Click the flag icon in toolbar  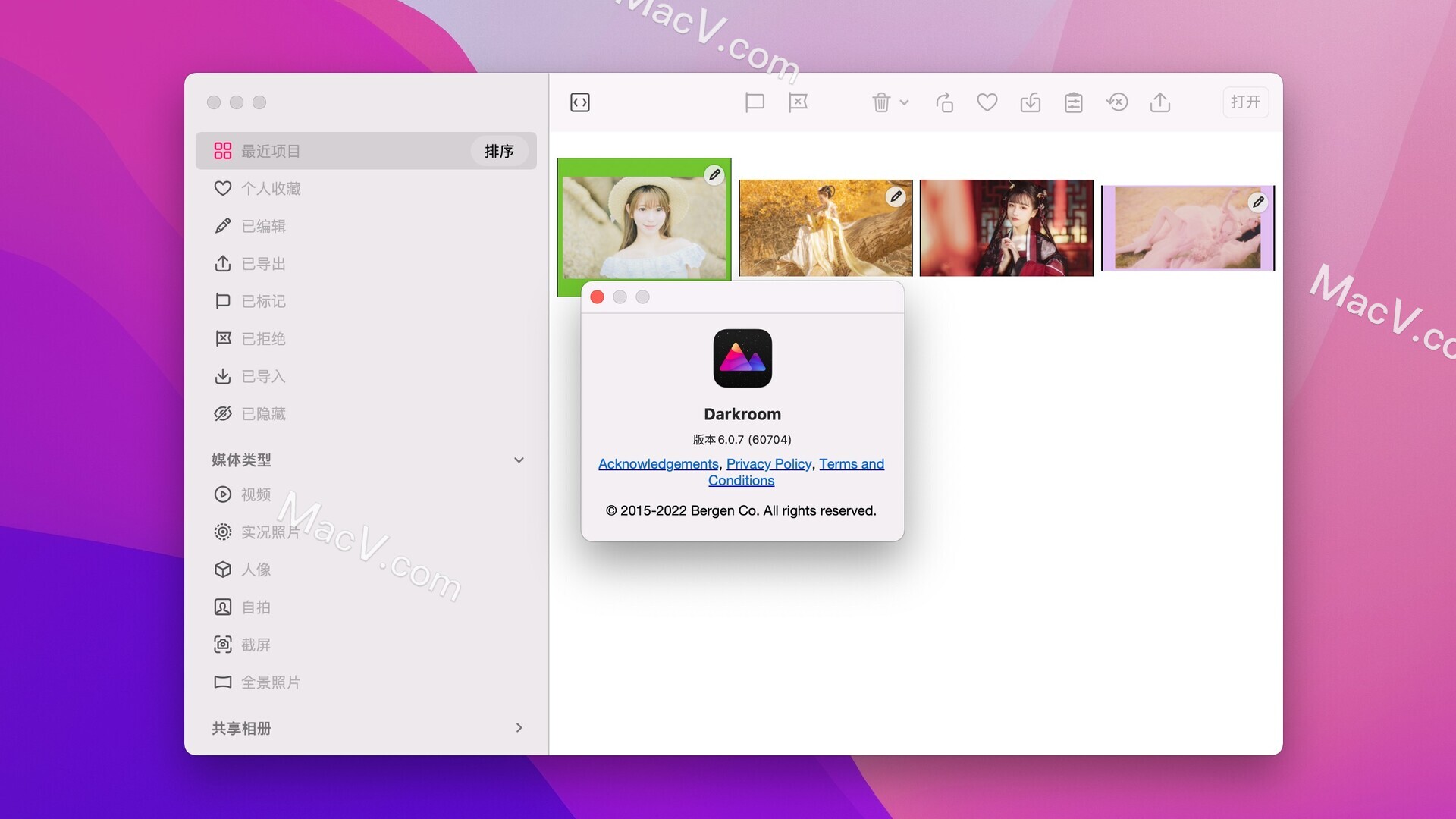(755, 102)
